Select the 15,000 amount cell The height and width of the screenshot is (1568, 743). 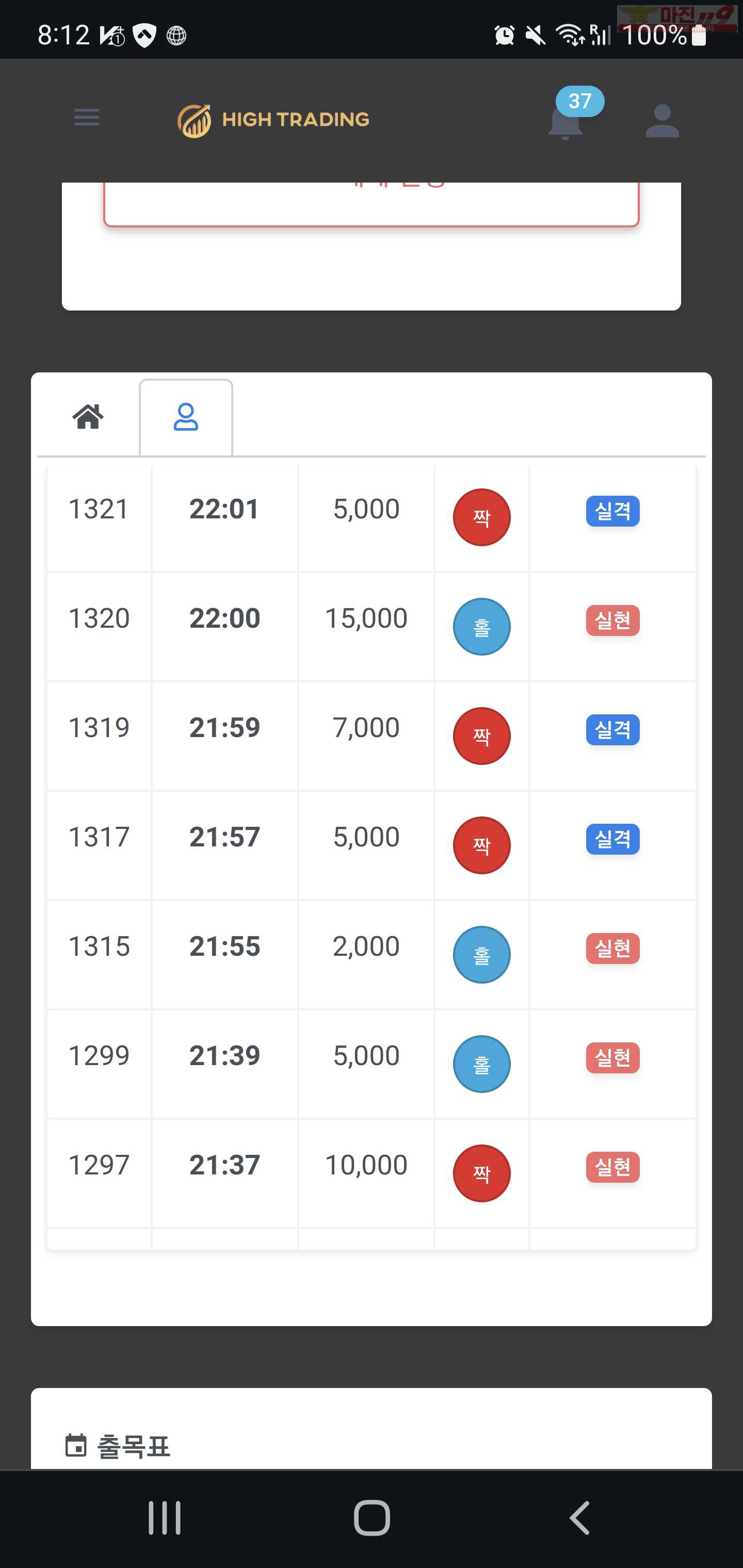366,618
